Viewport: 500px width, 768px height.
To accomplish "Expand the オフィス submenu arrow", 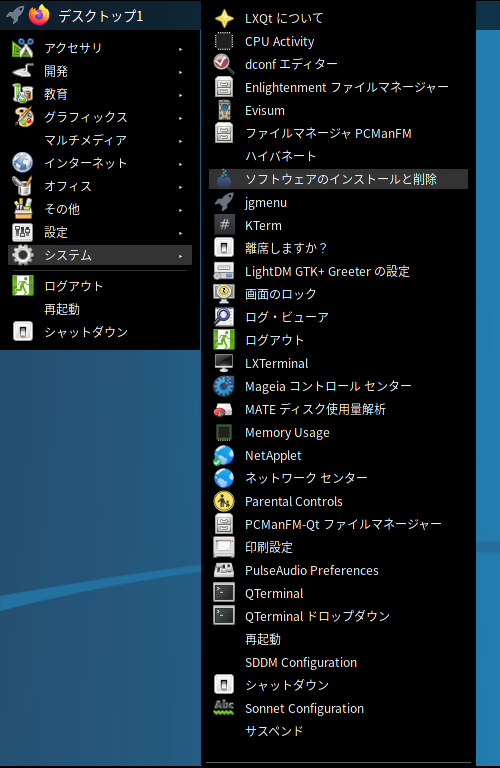I will tap(180, 187).
